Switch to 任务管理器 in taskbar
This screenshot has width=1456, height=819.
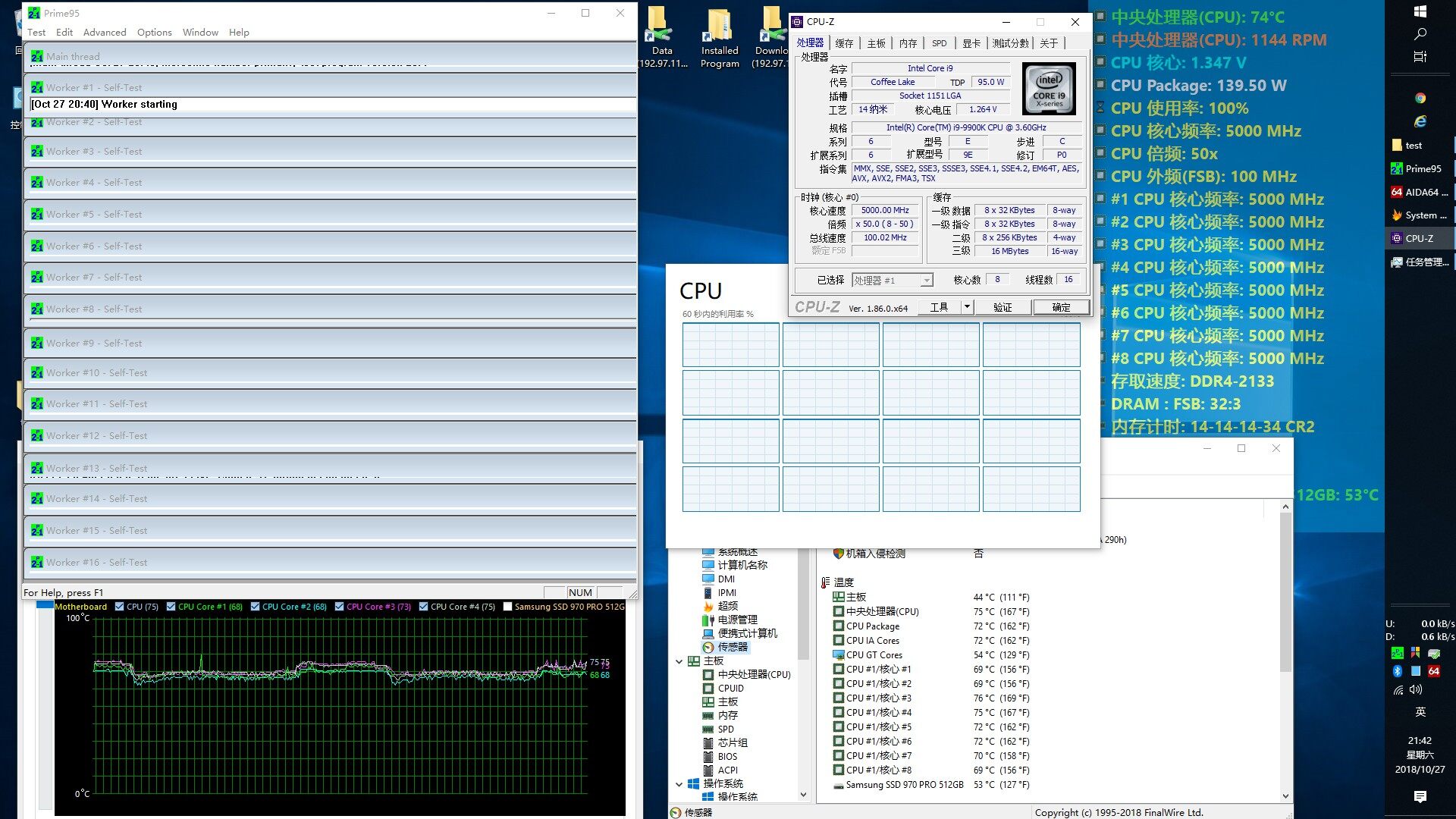tap(1419, 262)
